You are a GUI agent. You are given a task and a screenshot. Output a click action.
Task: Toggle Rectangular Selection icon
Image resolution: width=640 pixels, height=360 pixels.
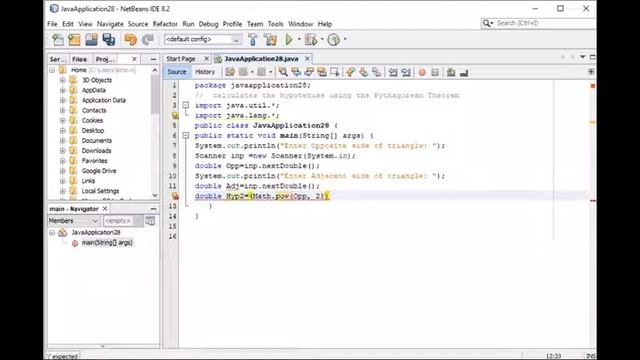coord(335,72)
